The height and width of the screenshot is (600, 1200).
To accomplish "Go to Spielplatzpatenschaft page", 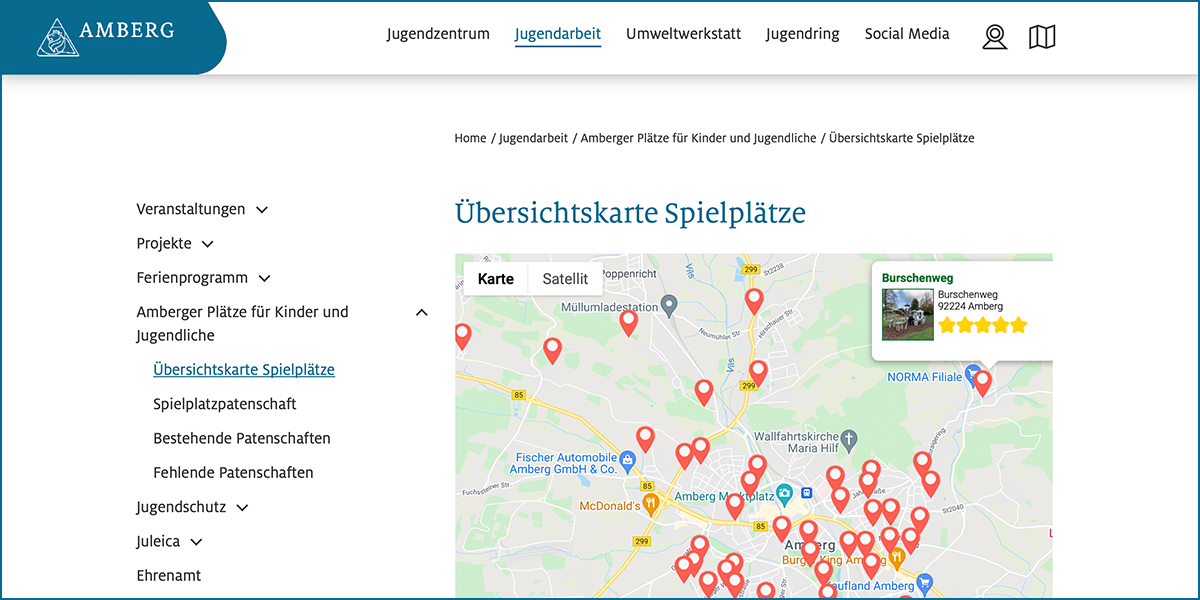I will [x=225, y=404].
